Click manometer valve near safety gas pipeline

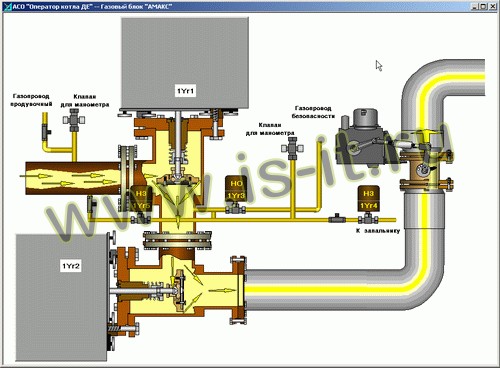click(x=293, y=150)
